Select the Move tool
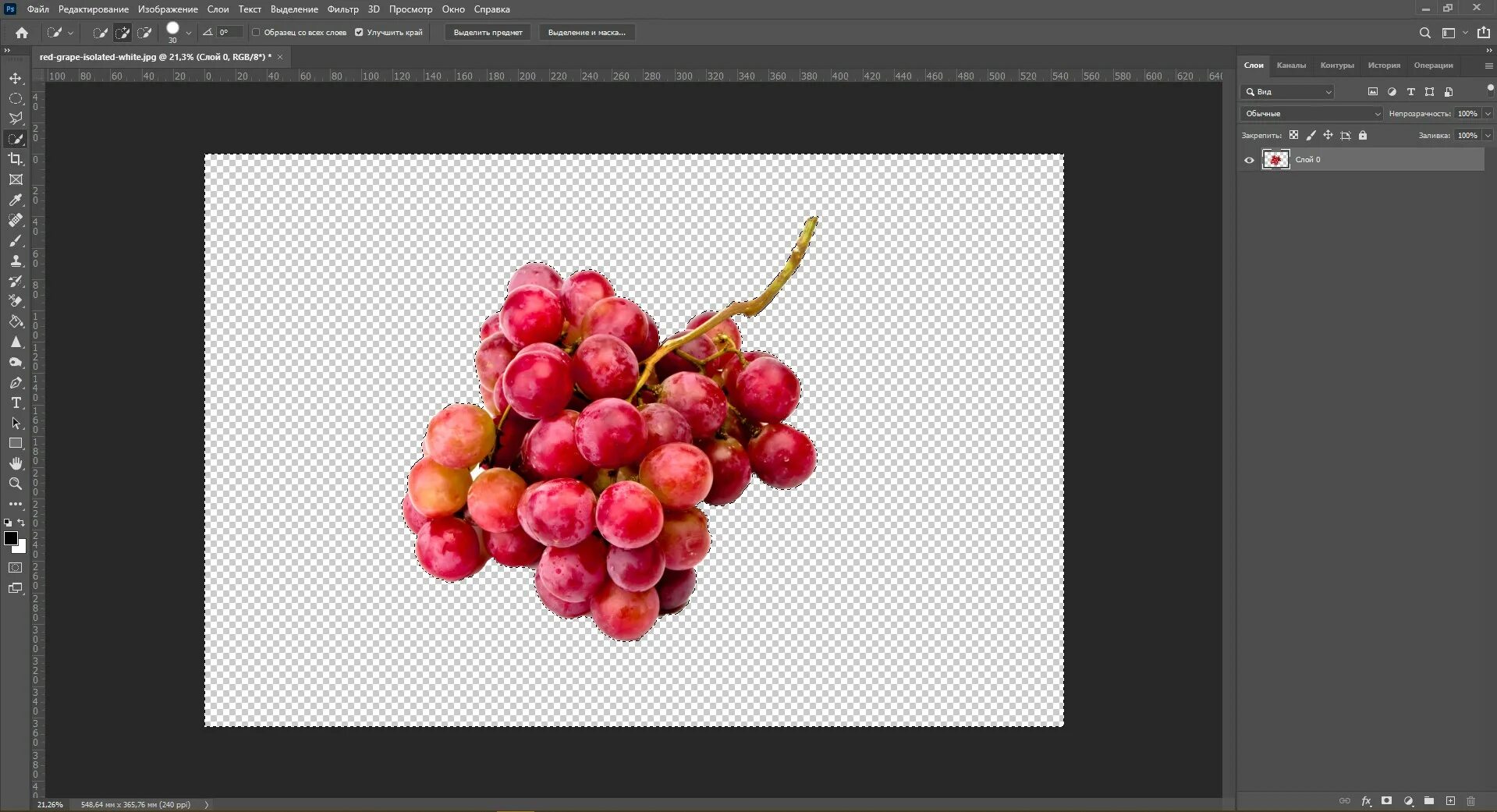1497x812 pixels. click(x=16, y=78)
